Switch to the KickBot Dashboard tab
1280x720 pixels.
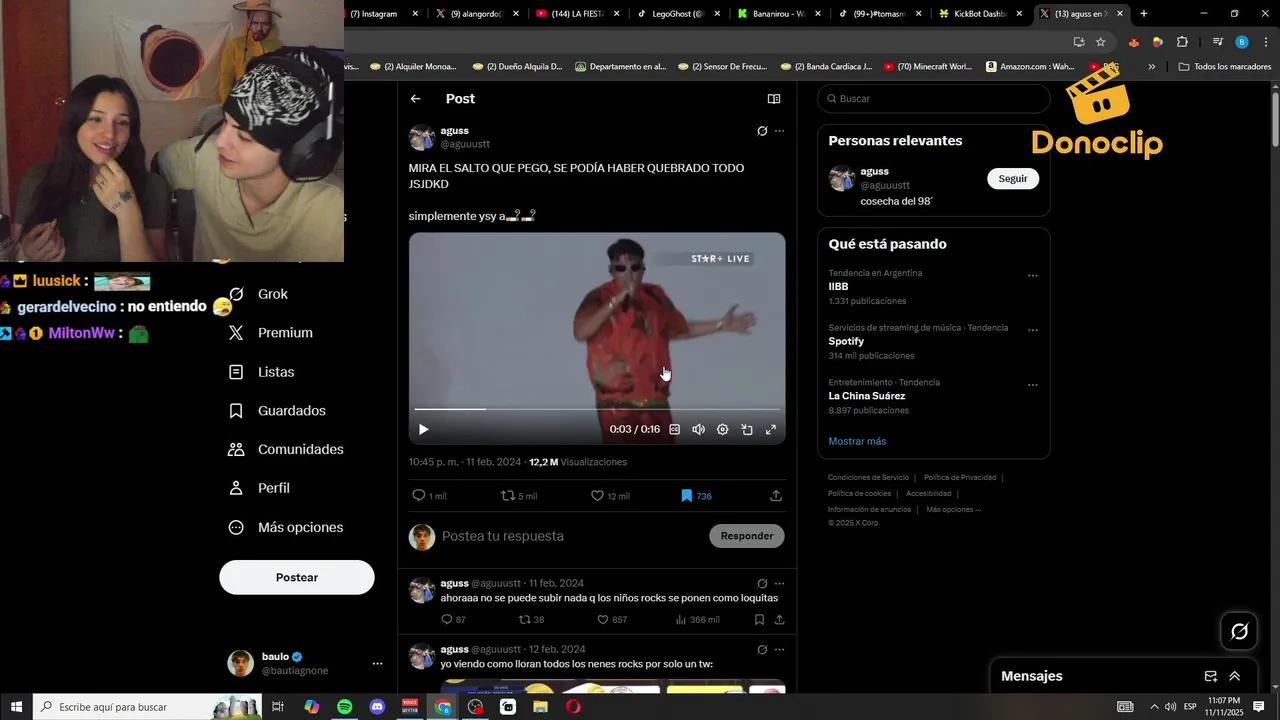point(979,14)
